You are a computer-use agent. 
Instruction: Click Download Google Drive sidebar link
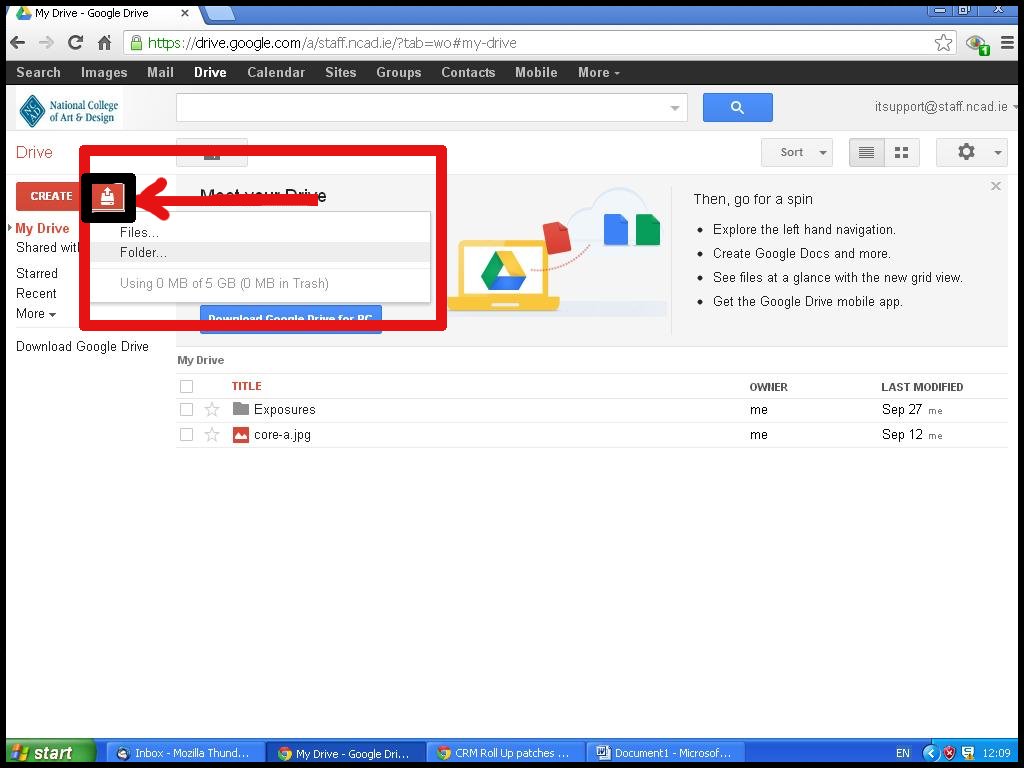[82, 347]
